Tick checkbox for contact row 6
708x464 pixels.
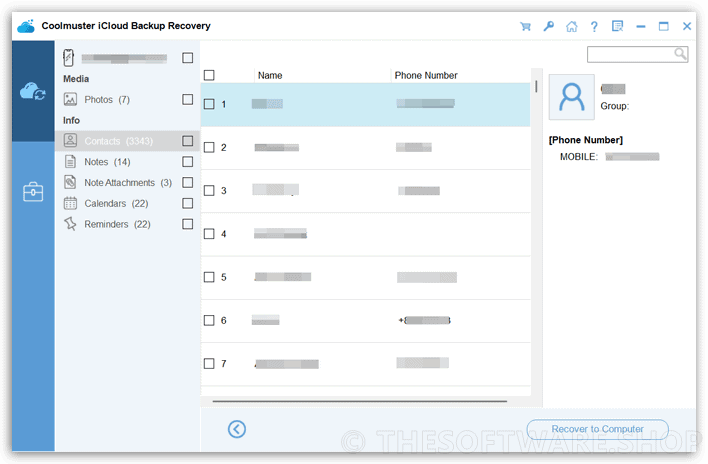209,320
